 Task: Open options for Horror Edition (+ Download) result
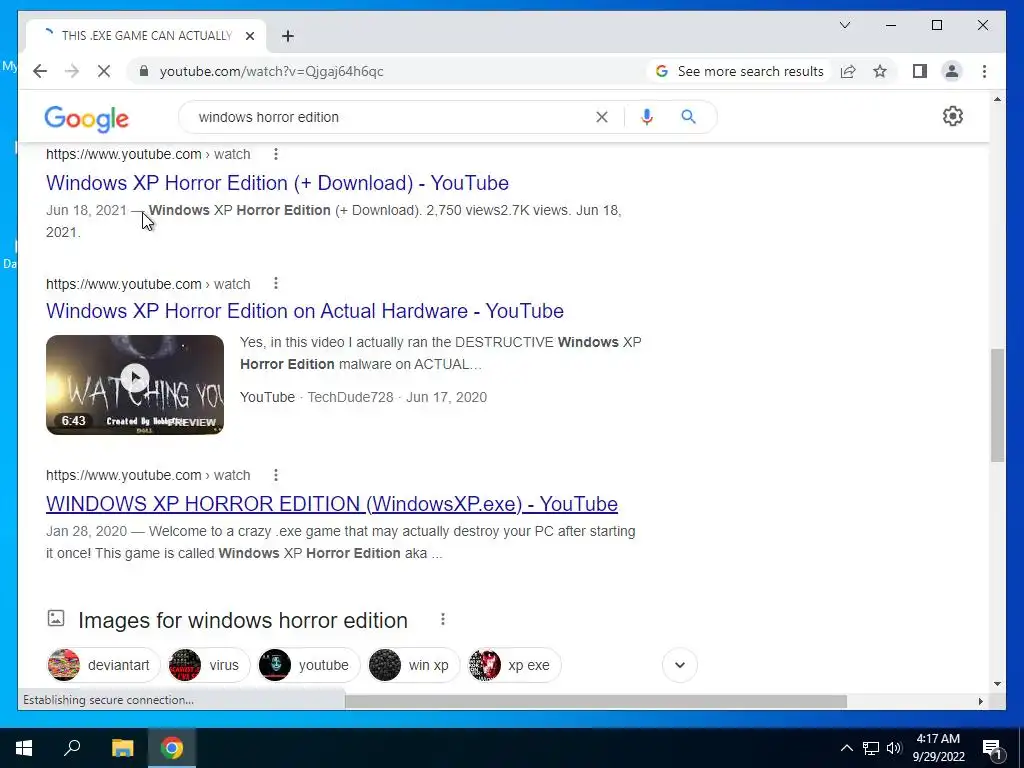pos(276,154)
